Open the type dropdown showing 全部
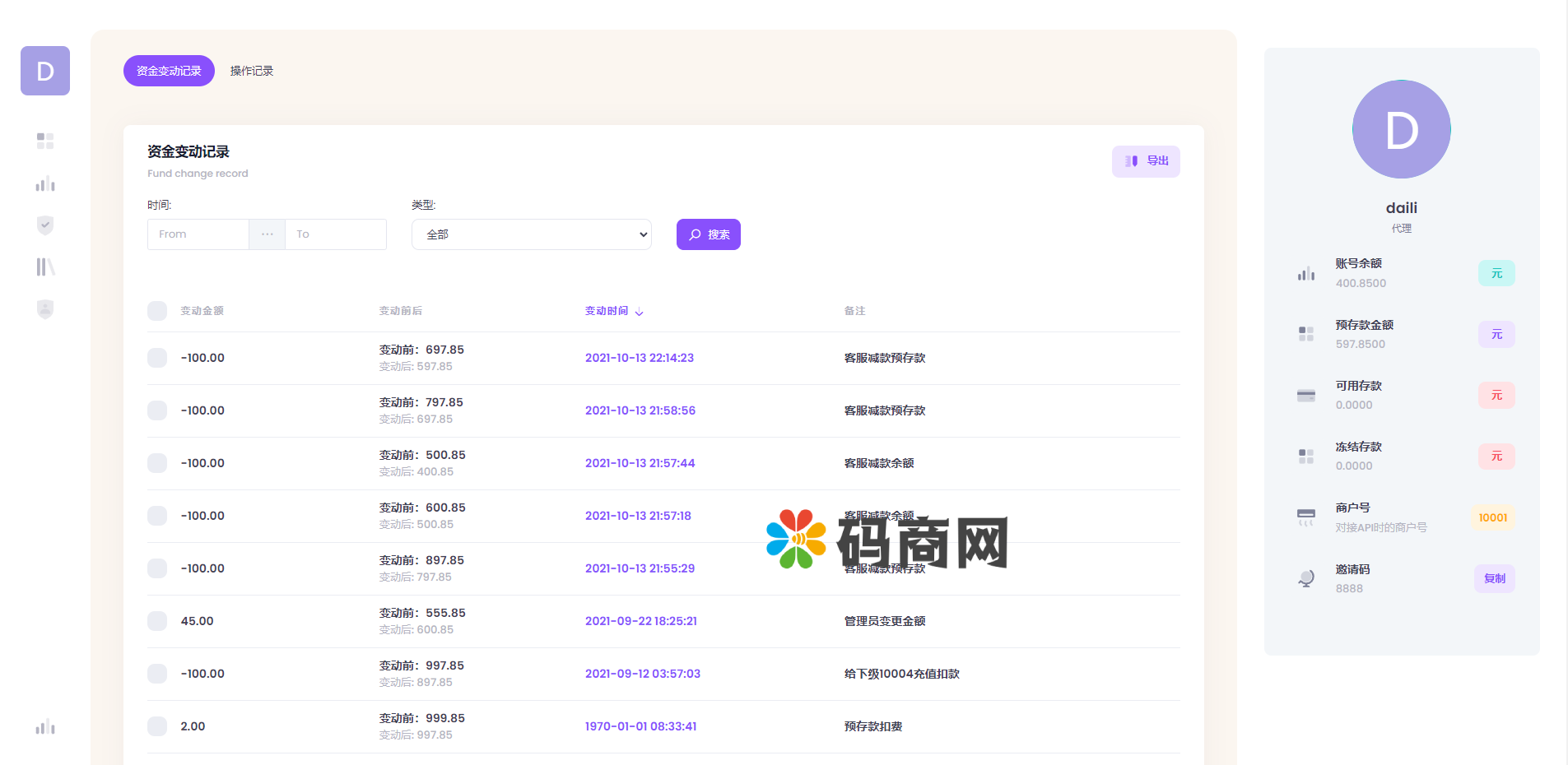 coord(531,234)
